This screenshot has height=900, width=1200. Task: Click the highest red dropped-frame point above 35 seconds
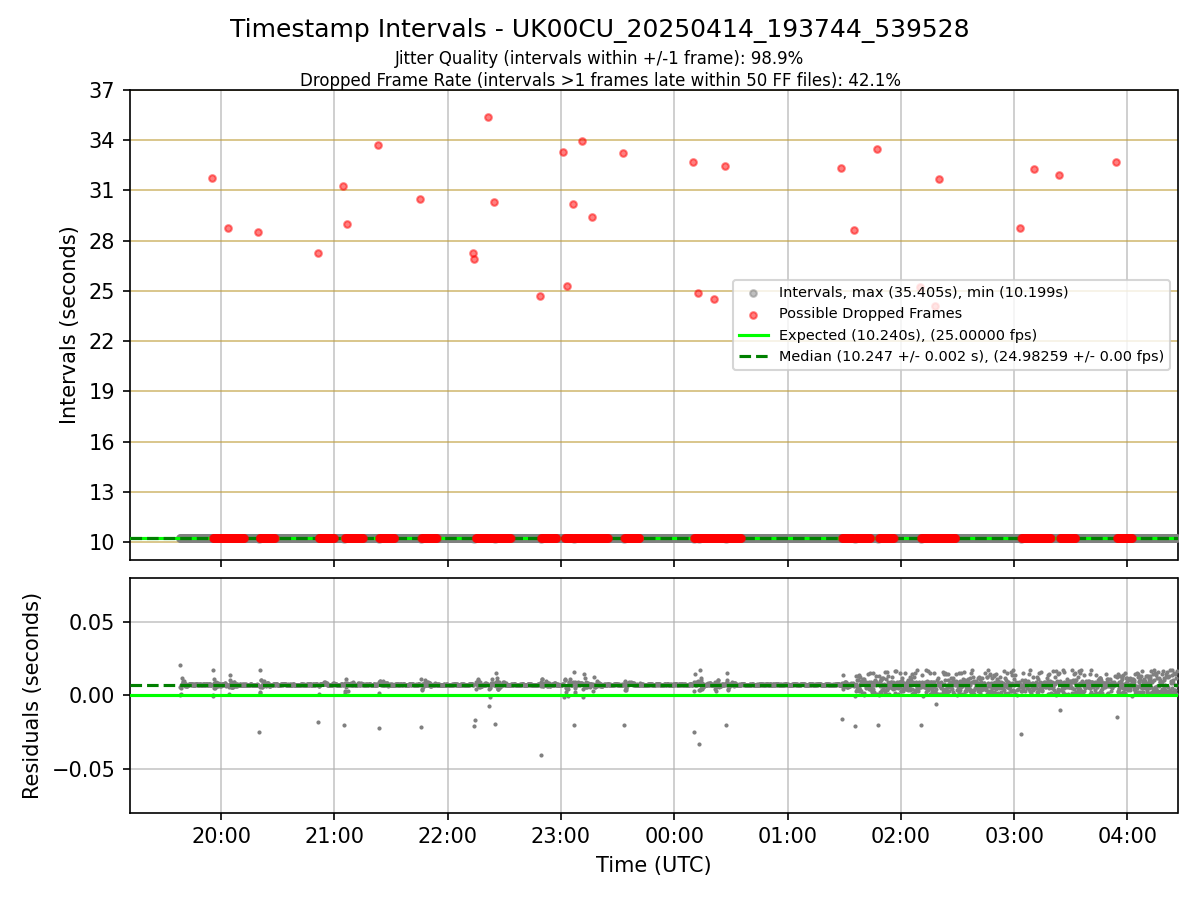(488, 117)
